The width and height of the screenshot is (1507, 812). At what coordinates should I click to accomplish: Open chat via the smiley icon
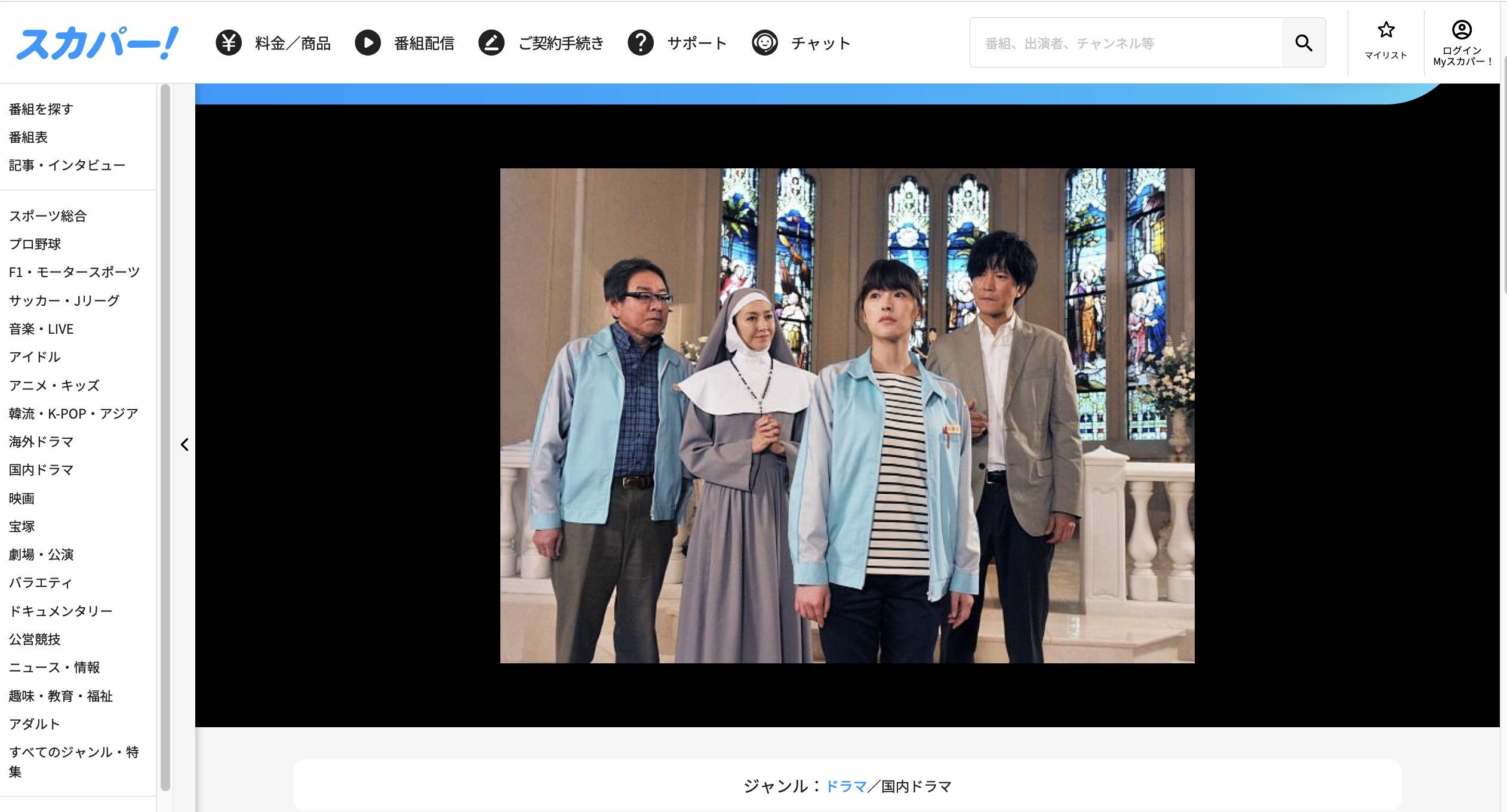[x=765, y=43]
